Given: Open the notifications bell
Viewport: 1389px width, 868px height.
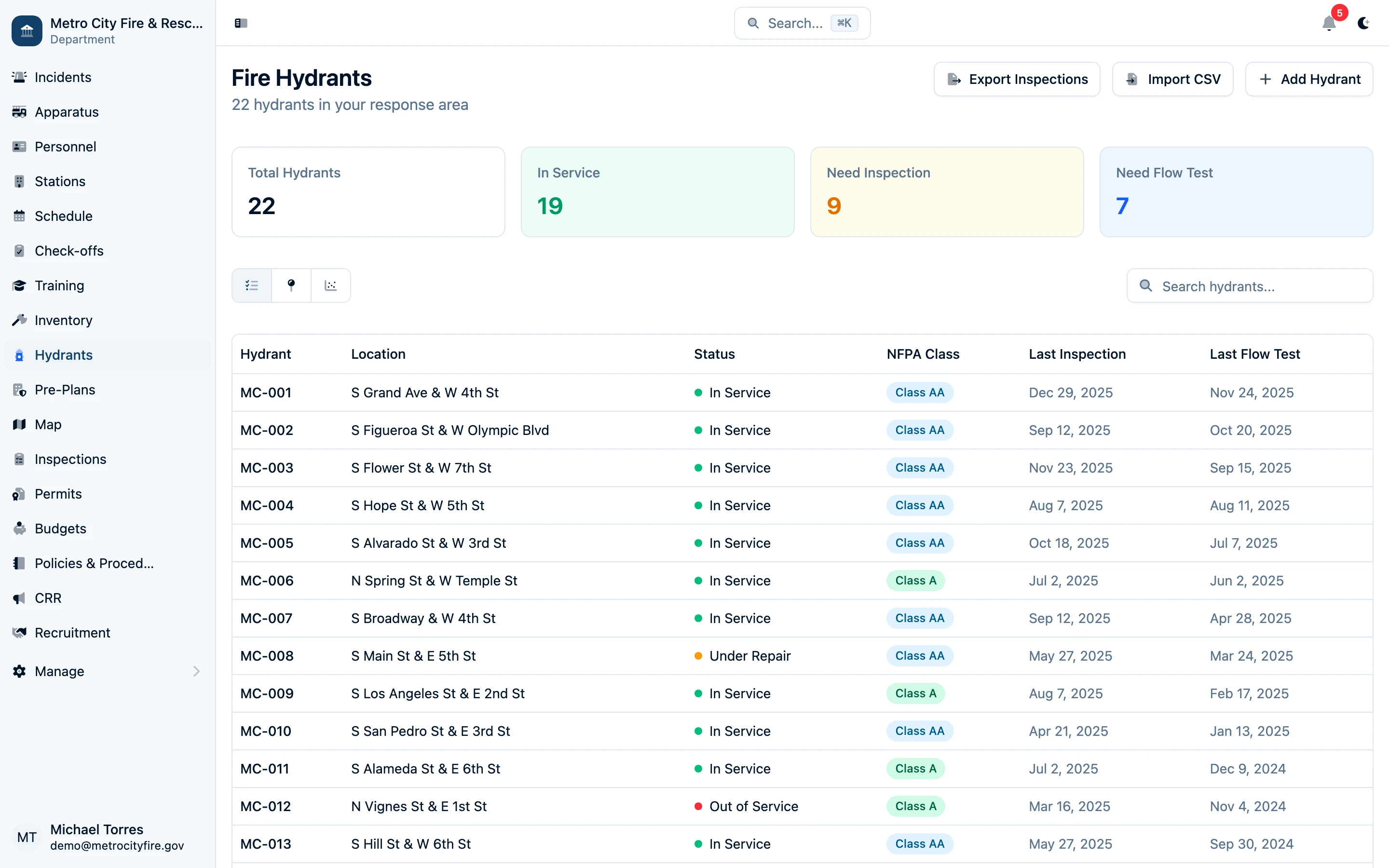Looking at the screenshot, I should [1329, 23].
